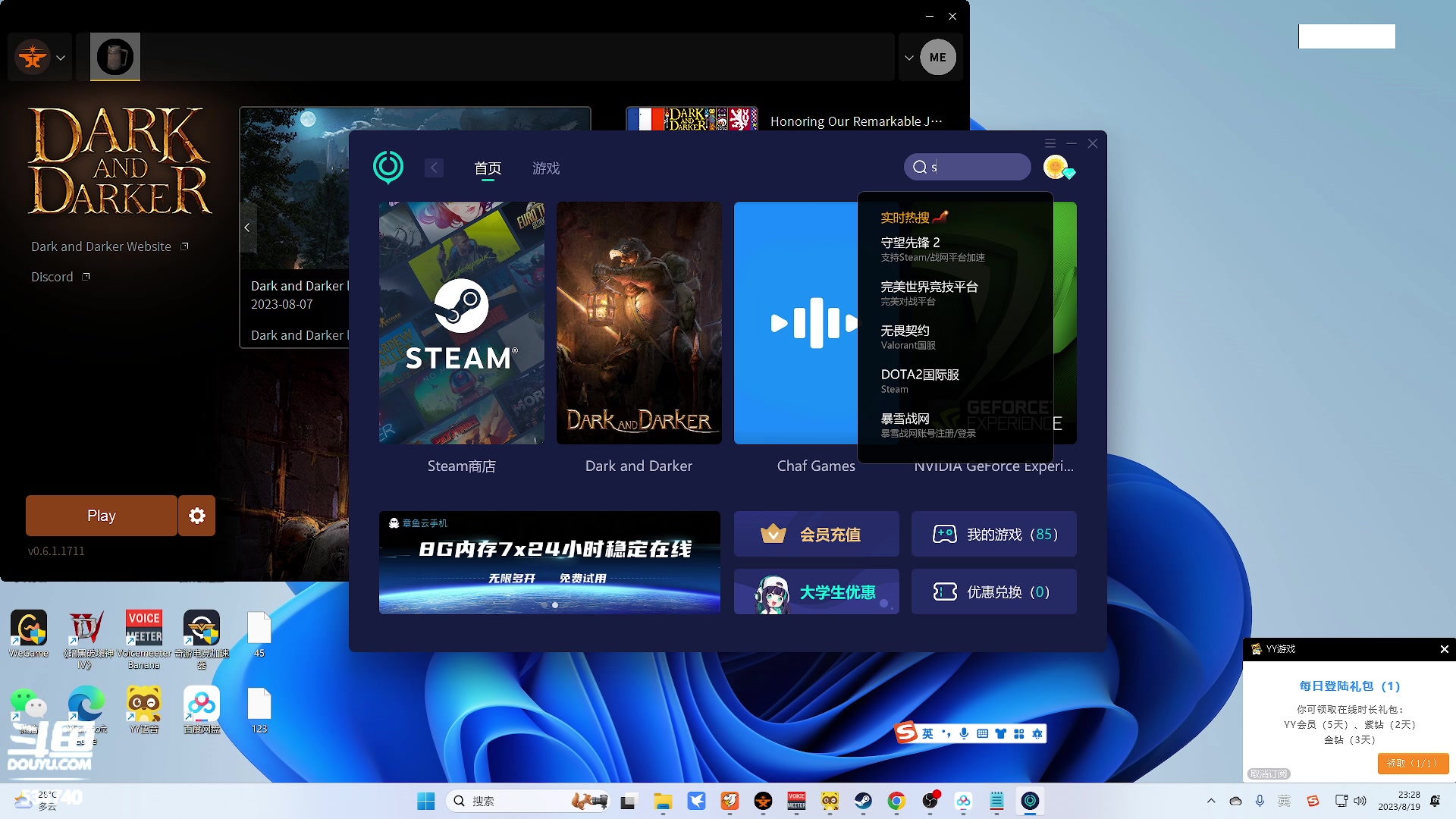Image resolution: width=1456 pixels, height=819 pixels.
Task: Open 我的游戏 (85) list
Action: pyautogui.click(x=994, y=534)
